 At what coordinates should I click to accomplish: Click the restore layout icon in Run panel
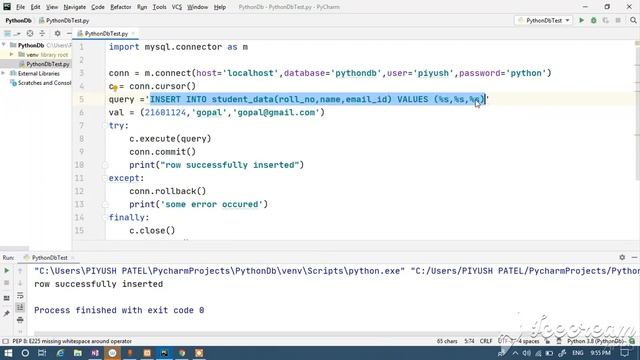7,298
